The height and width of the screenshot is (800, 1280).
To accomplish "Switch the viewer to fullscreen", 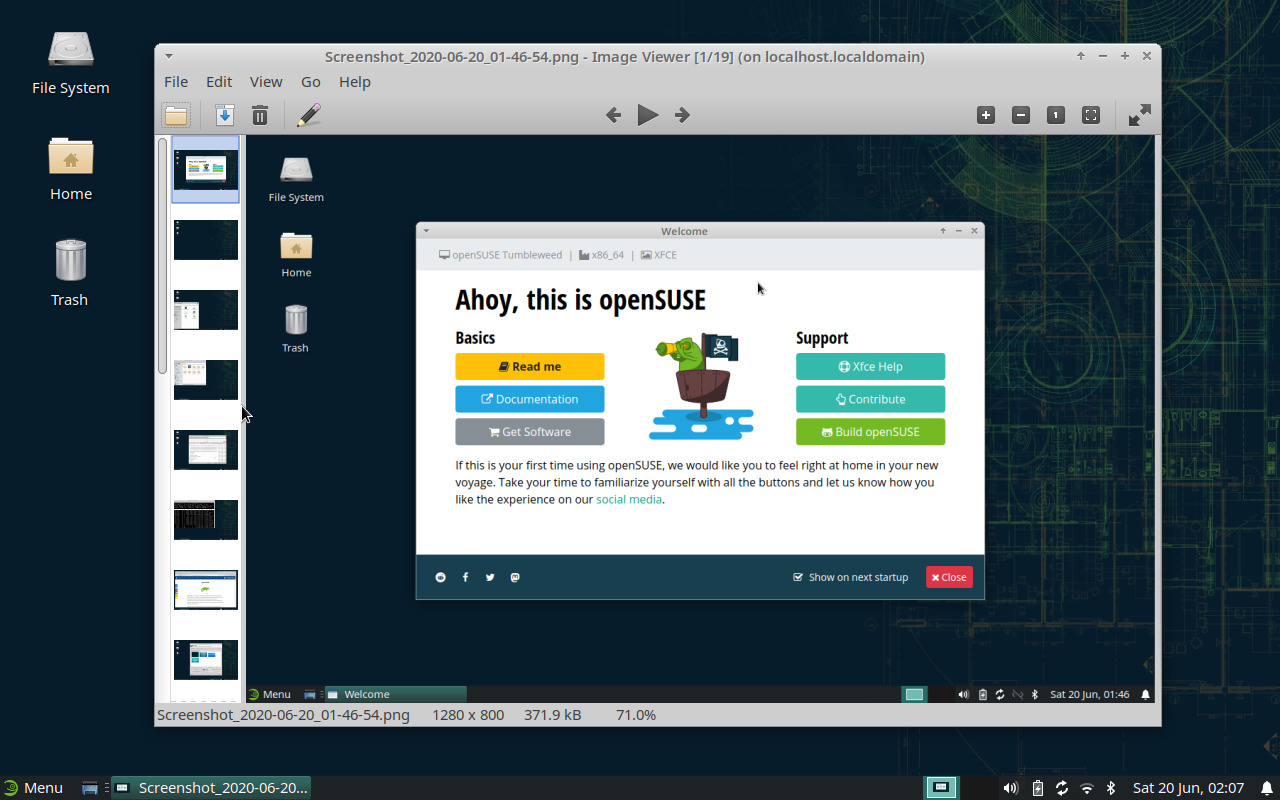I will 1138,114.
